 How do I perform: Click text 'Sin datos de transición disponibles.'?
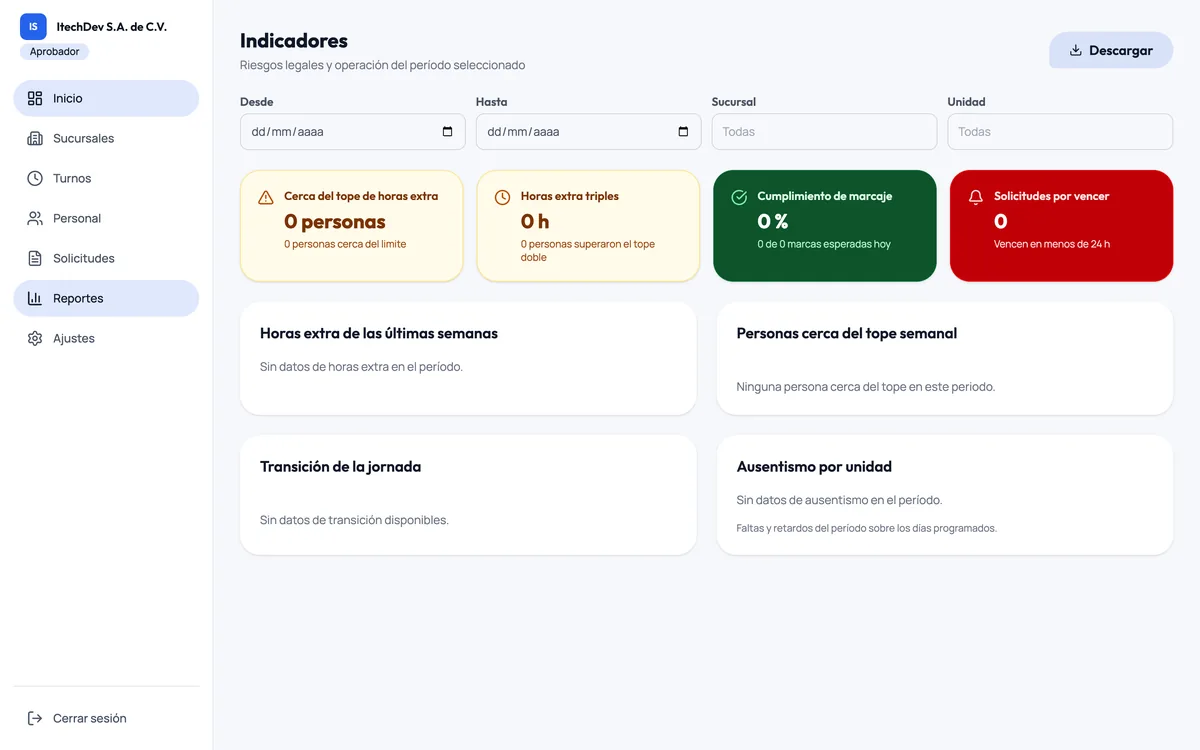point(354,520)
